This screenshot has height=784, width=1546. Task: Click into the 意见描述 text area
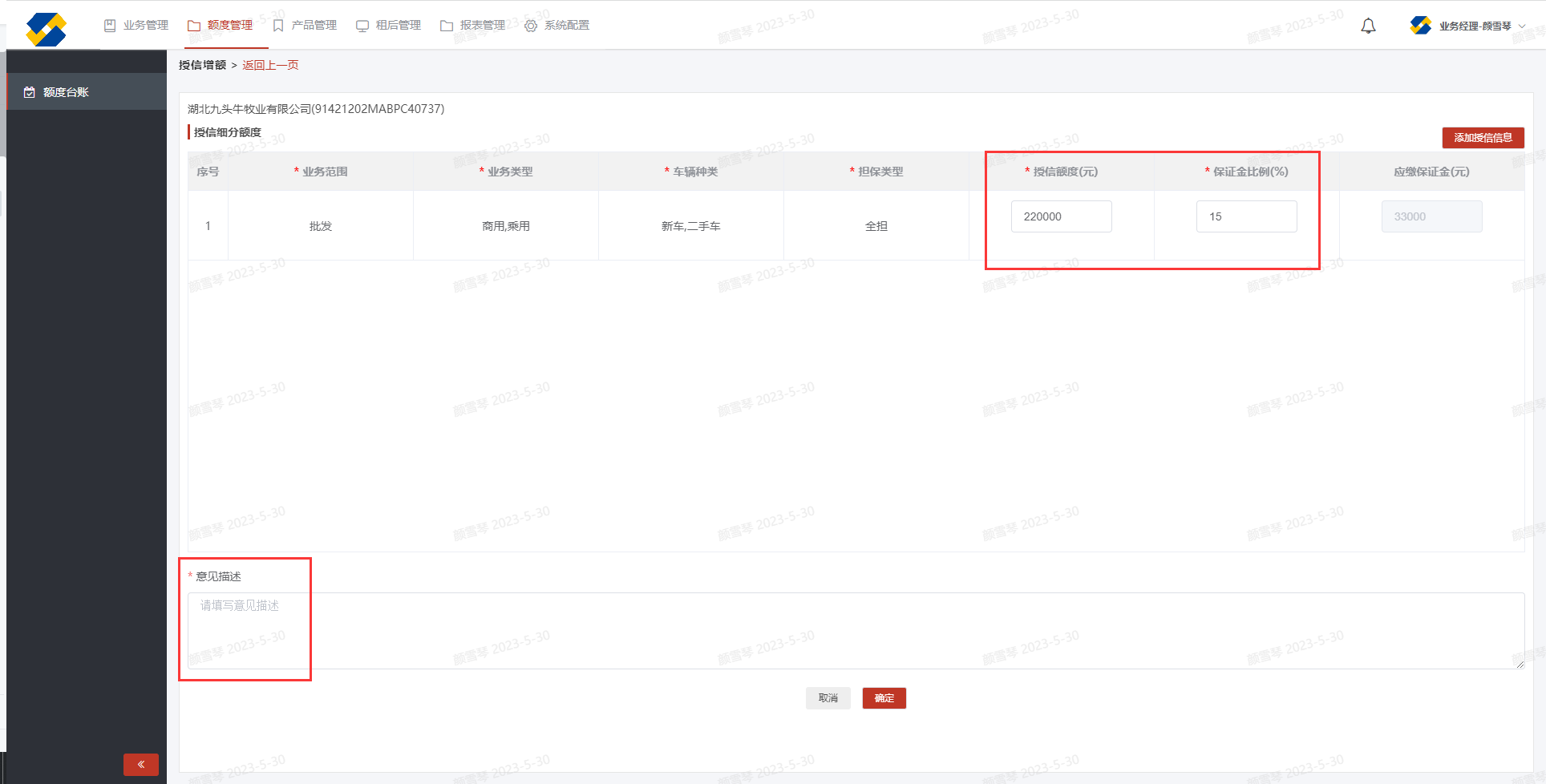[x=855, y=630]
